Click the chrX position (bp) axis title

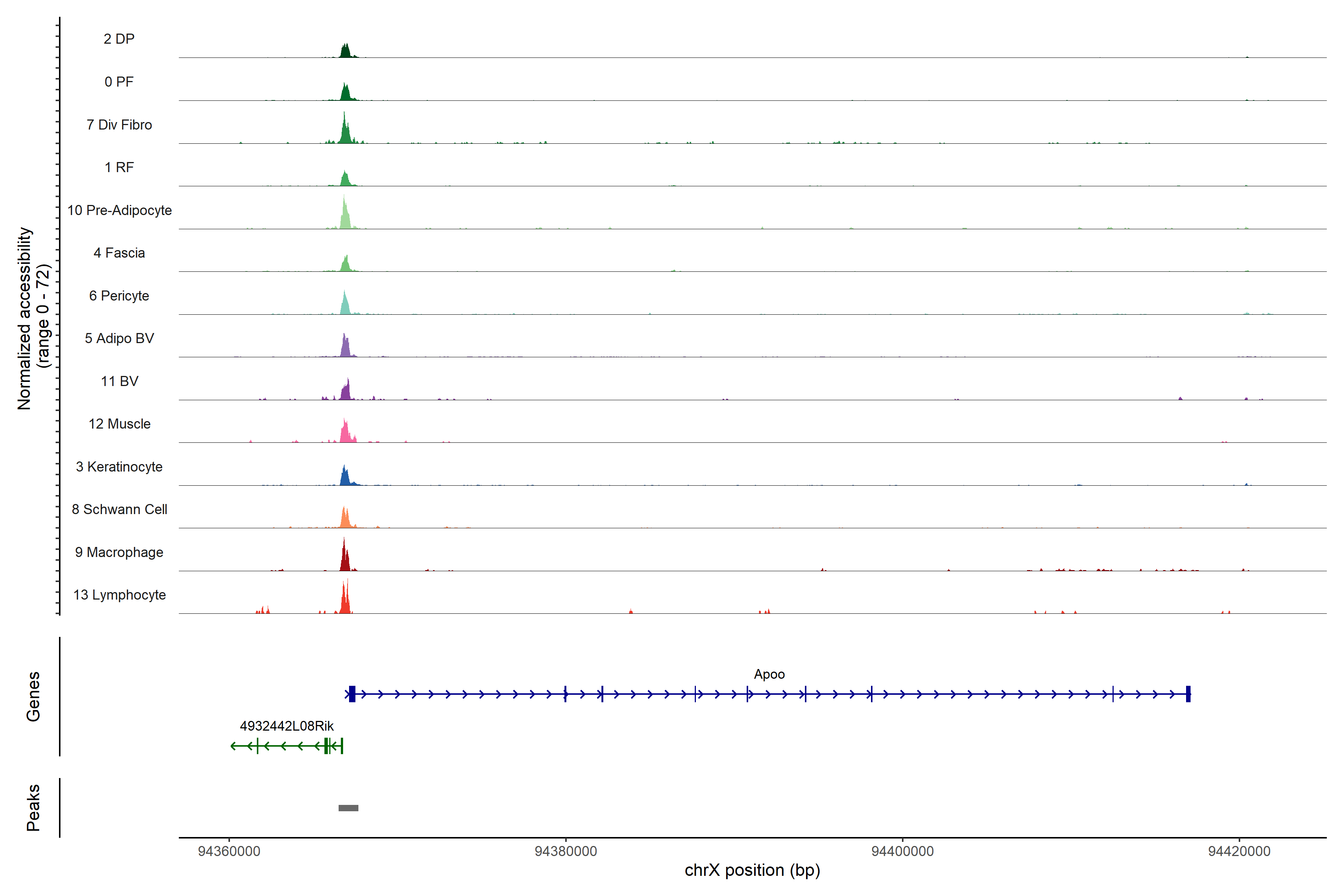click(752, 870)
